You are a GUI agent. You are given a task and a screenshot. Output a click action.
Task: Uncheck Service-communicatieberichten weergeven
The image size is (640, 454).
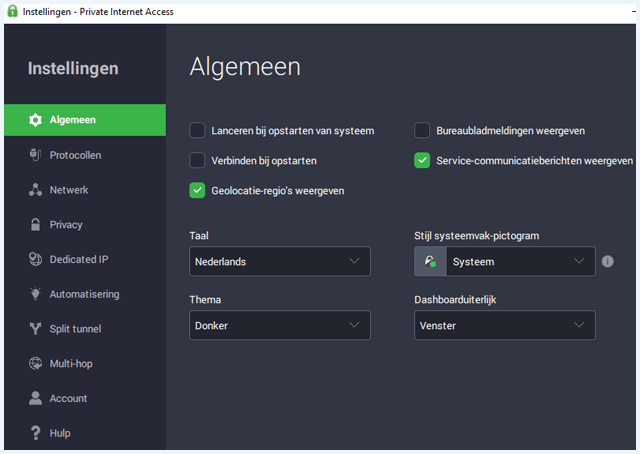422,160
